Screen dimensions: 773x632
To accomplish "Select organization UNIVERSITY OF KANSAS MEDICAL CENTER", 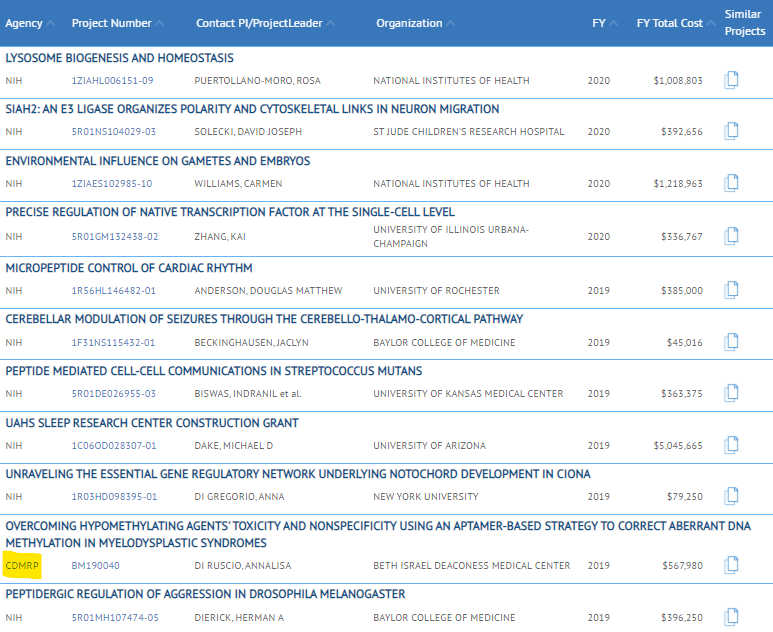I will pos(468,393).
